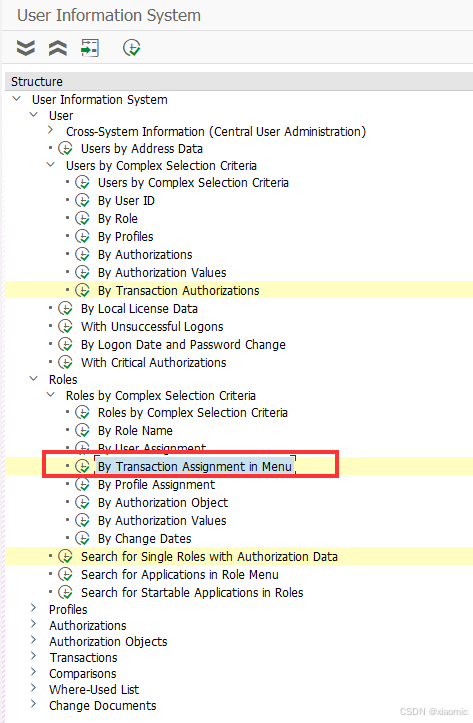
Task: Click the Execute clock-check icon in the toolbar
Action: pos(131,48)
